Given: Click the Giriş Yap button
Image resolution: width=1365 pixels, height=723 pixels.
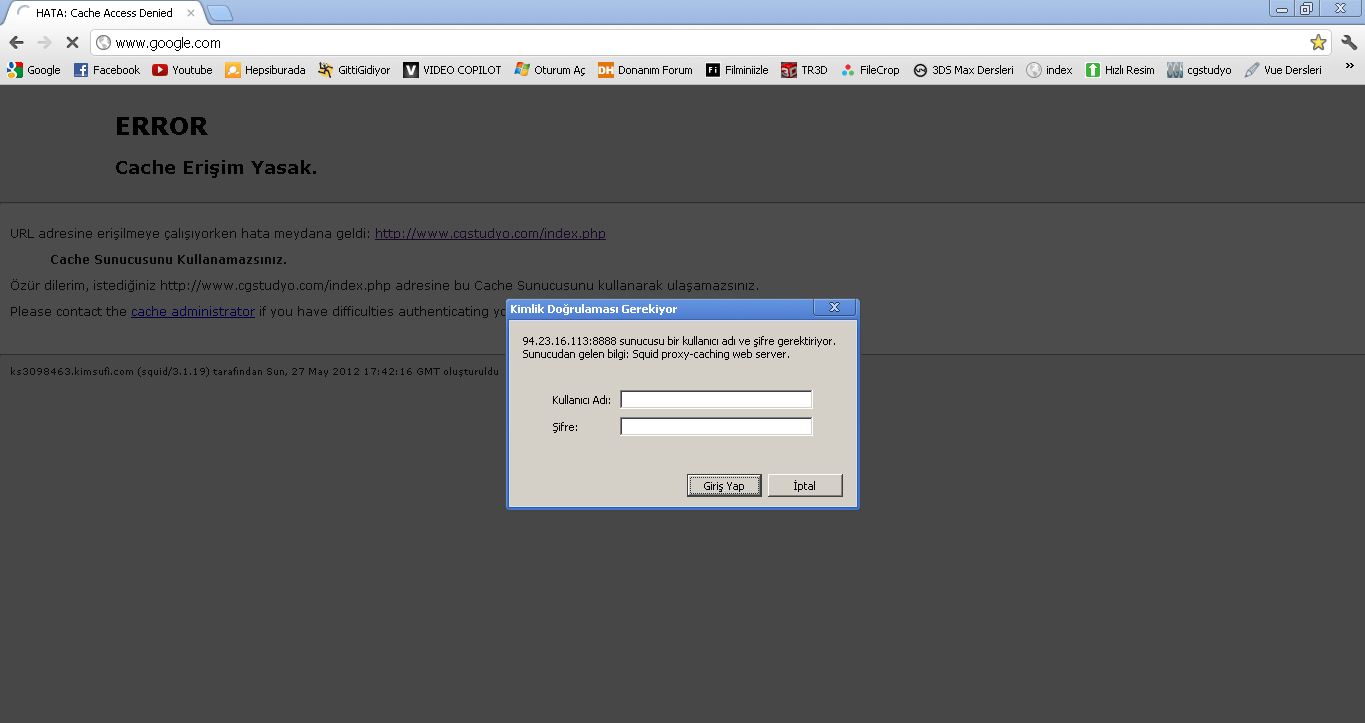Looking at the screenshot, I should coord(724,485).
